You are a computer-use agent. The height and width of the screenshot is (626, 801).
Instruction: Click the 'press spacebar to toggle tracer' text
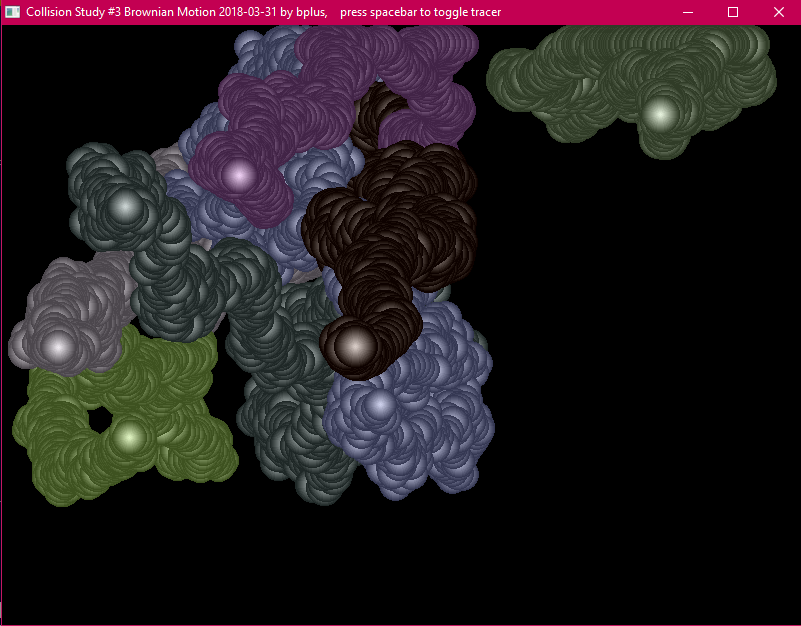pos(420,12)
